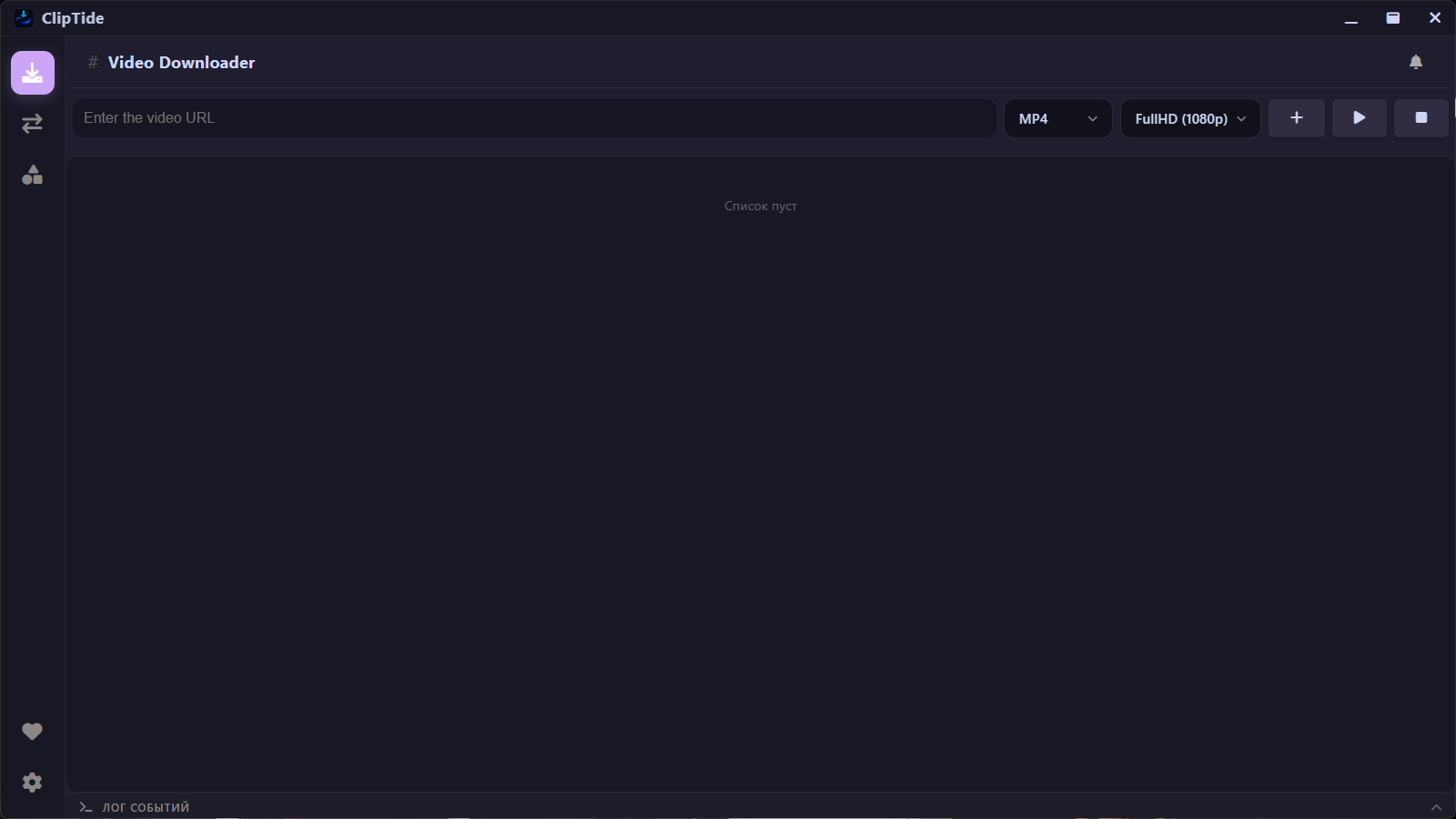Open notifications via the bell icon
The image size is (1456, 819).
coord(1416,61)
